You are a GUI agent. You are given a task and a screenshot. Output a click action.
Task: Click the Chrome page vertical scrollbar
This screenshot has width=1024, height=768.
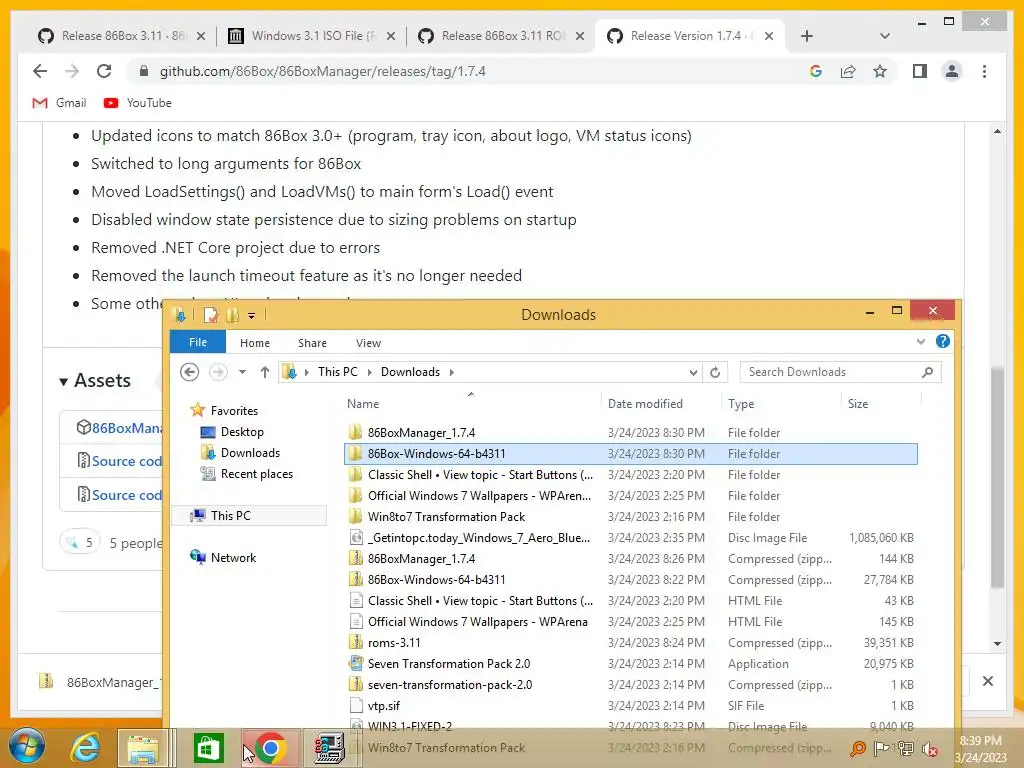(x=997, y=477)
